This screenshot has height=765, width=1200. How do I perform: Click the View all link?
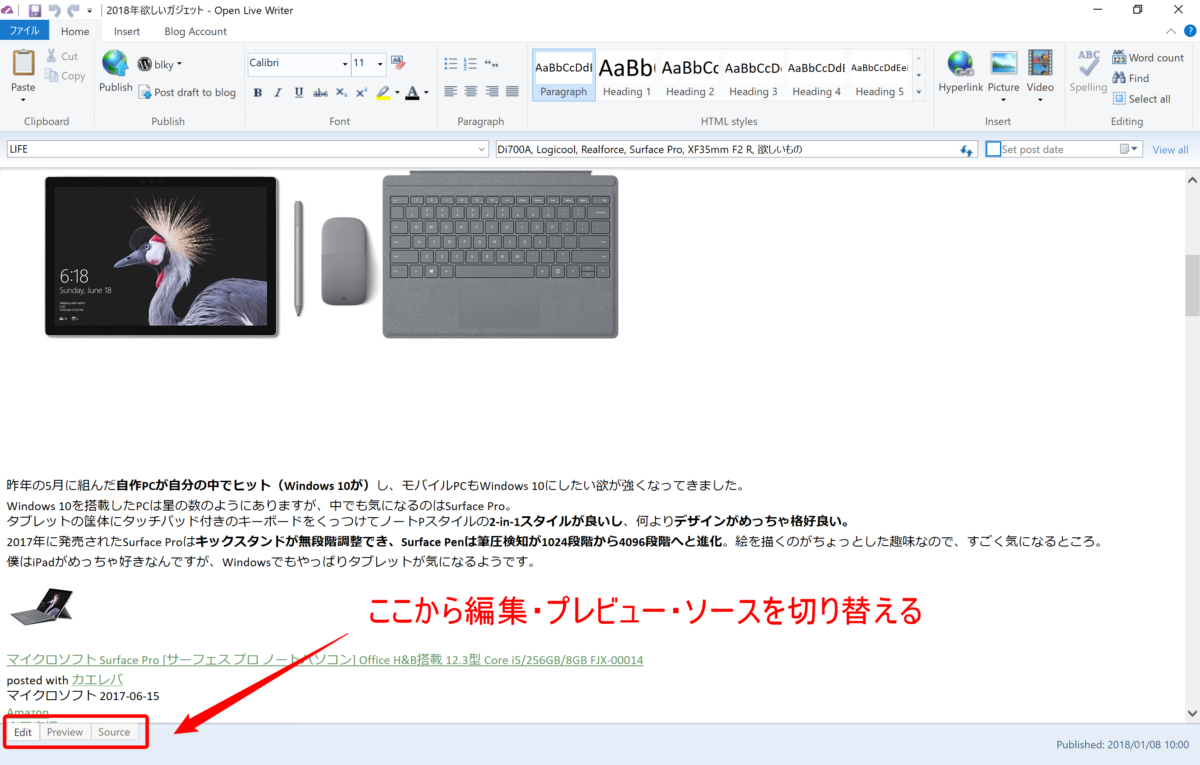coord(1170,150)
